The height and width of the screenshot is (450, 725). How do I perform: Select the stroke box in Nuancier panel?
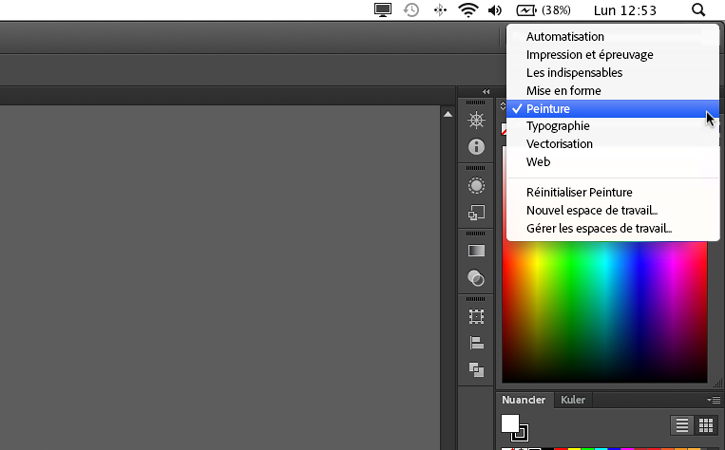[x=521, y=433]
